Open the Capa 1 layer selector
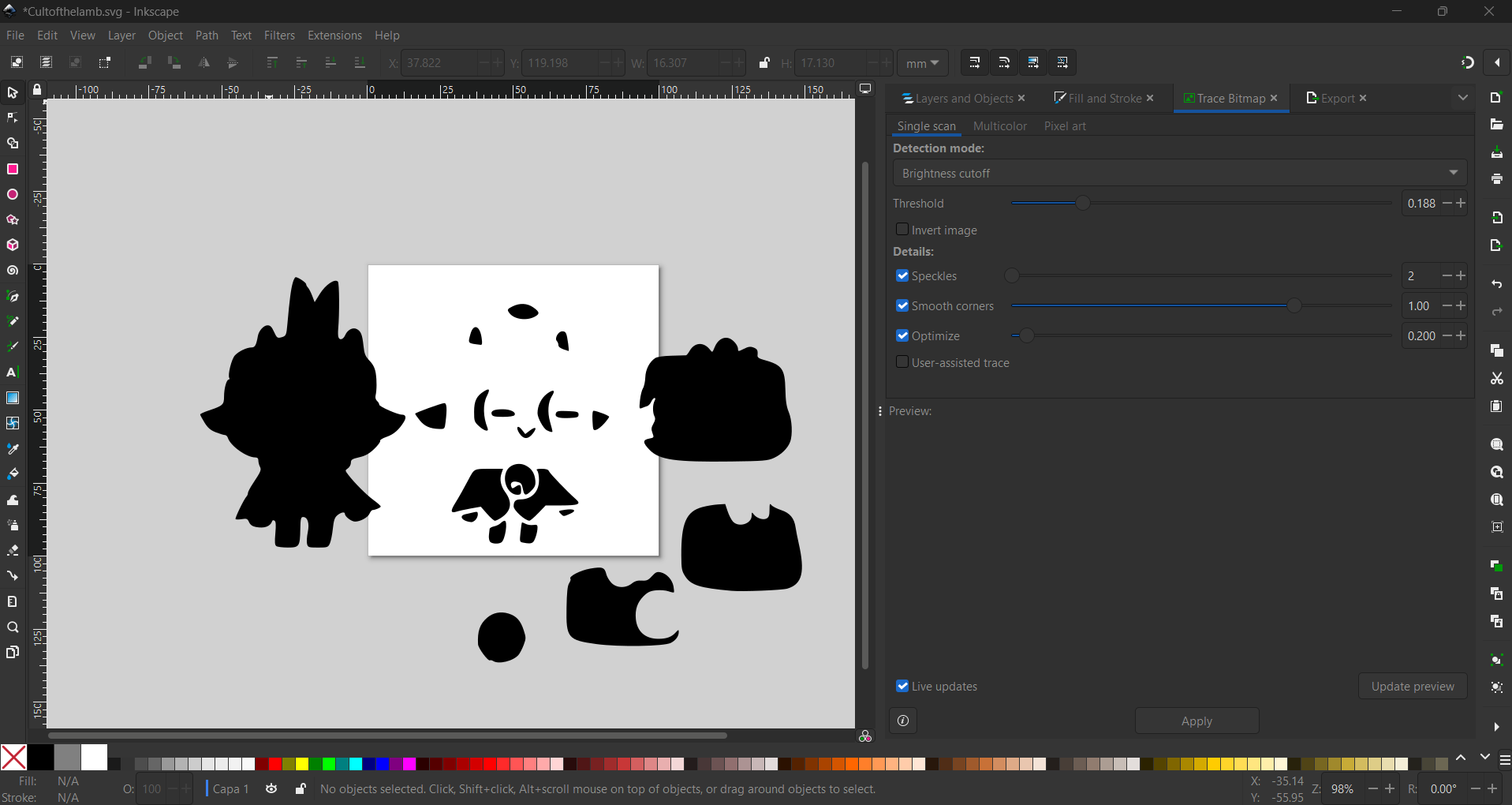 pyautogui.click(x=229, y=788)
